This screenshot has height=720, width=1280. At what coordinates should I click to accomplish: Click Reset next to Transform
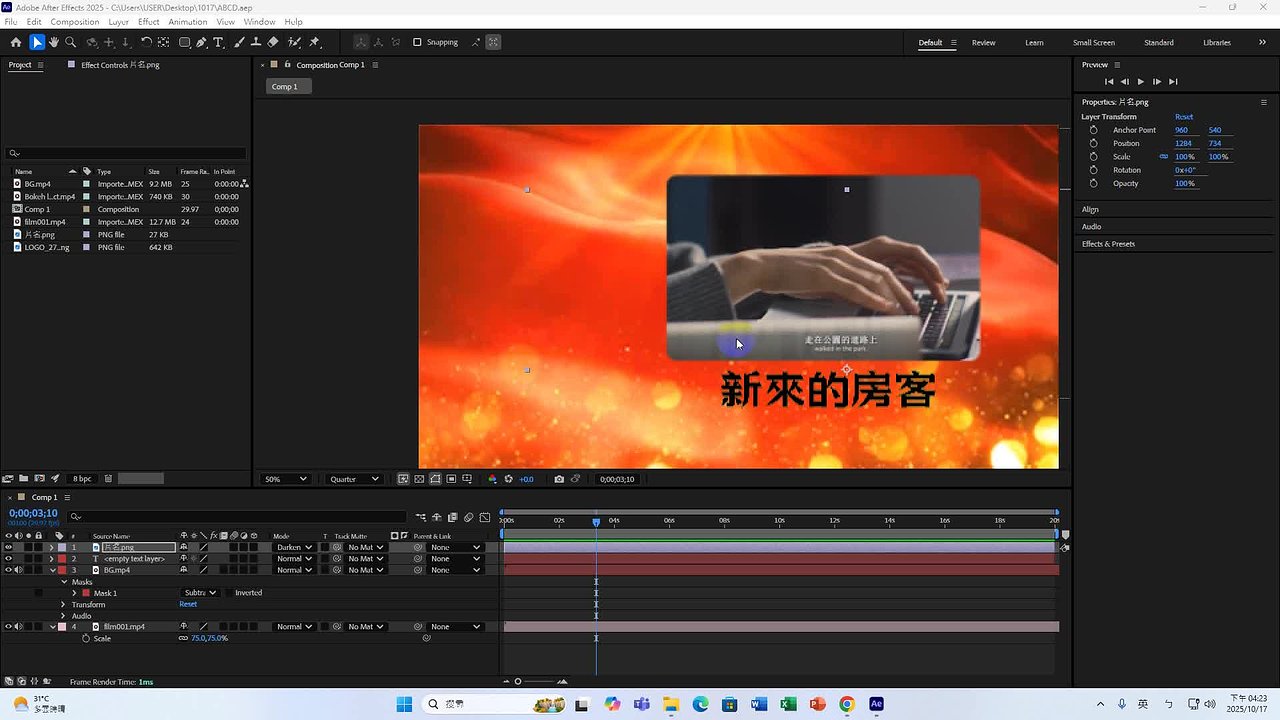coord(188,603)
